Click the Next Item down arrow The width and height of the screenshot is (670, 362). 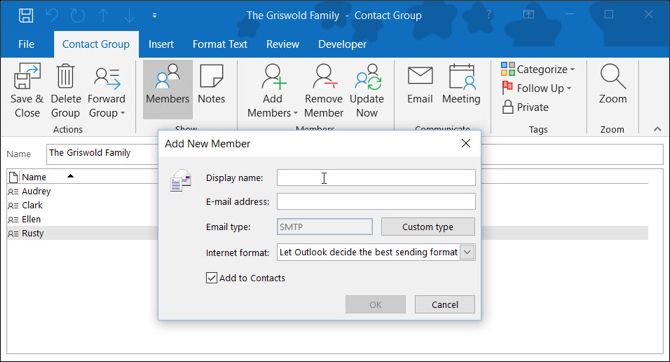129,16
